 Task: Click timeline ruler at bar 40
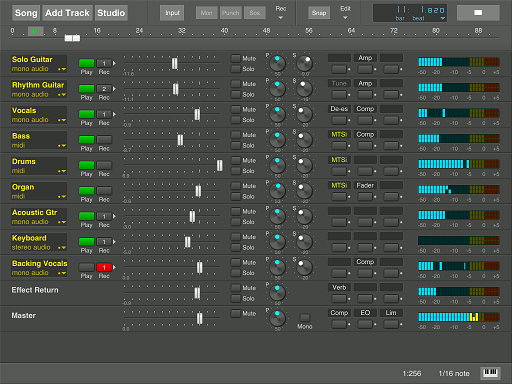click(x=224, y=31)
